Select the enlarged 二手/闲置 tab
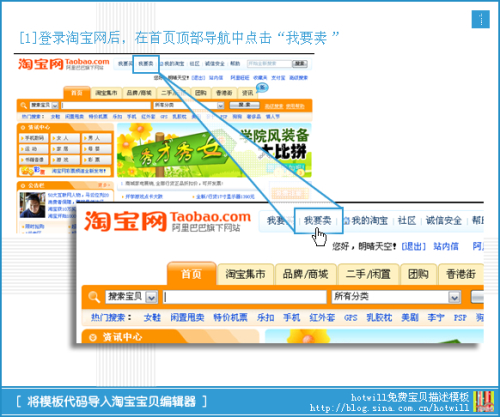This screenshot has width=500, height=417. [x=368, y=274]
